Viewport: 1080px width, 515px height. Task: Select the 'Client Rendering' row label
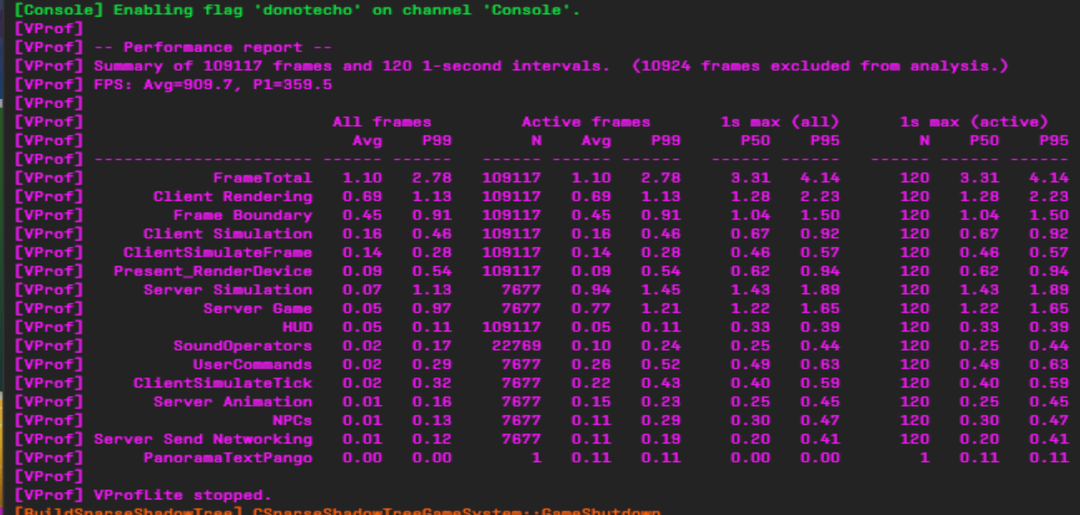point(233,196)
